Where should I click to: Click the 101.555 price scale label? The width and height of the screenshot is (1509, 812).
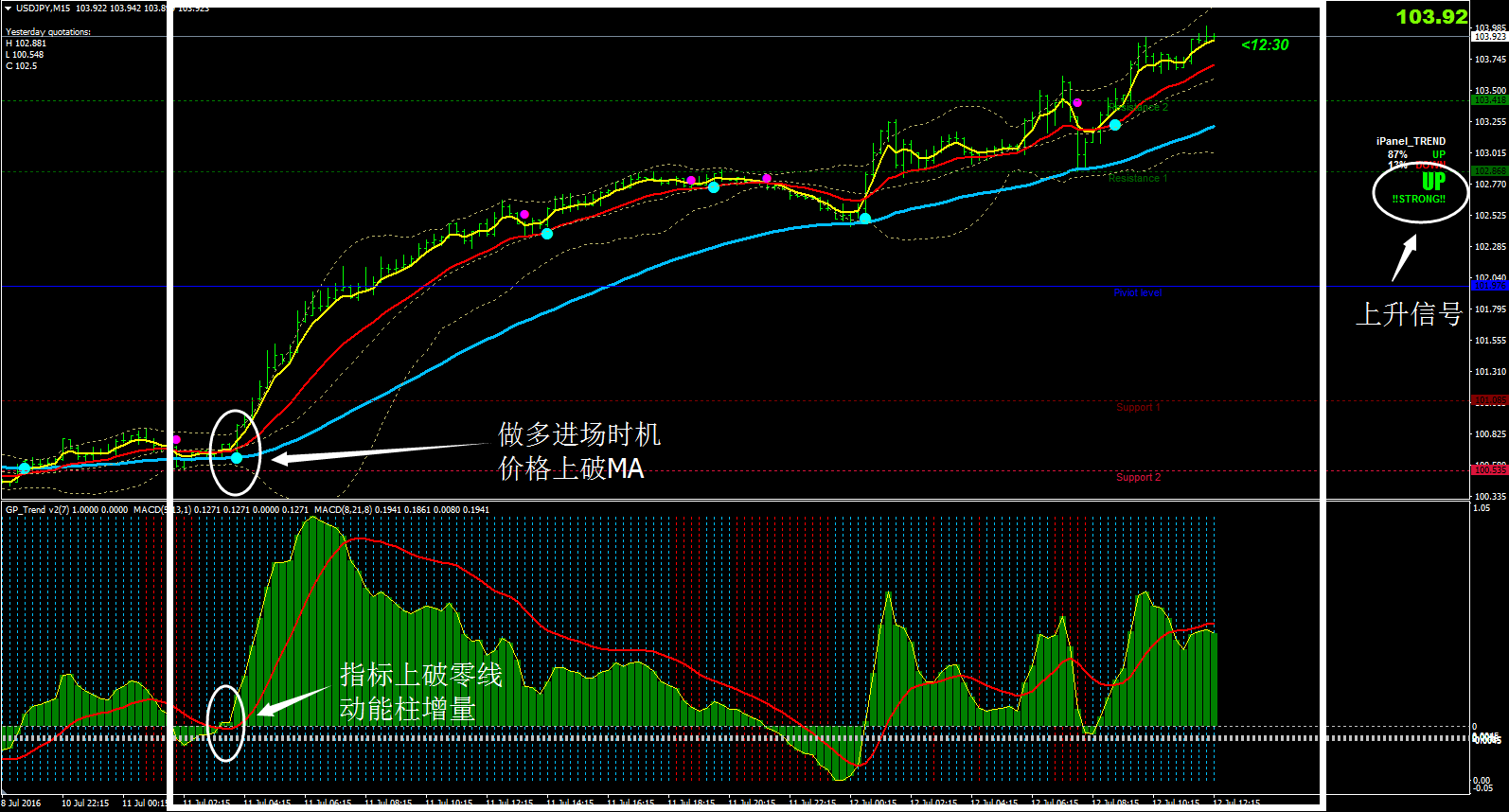(x=1490, y=341)
